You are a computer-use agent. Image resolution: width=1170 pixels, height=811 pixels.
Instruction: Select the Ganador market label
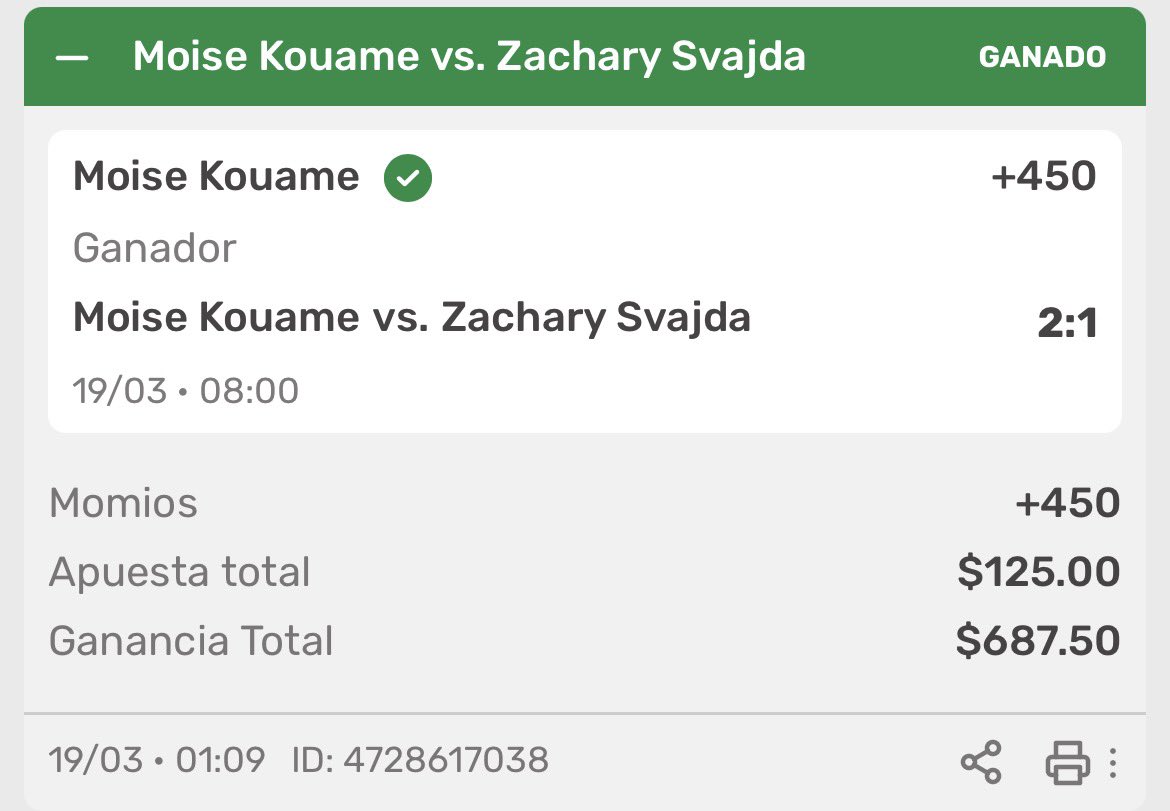coord(155,248)
